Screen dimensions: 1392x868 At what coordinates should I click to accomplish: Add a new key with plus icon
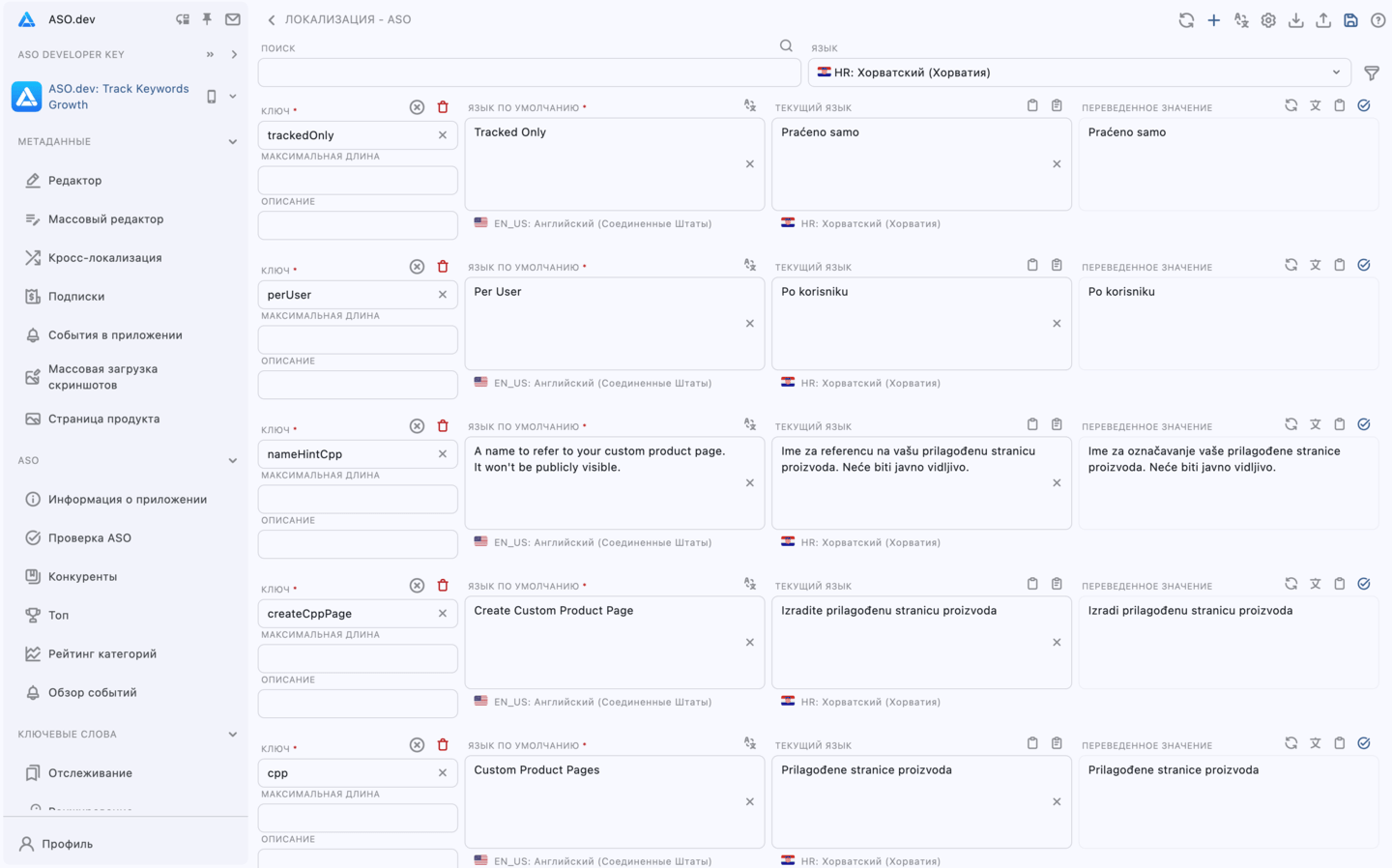tap(1213, 20)
